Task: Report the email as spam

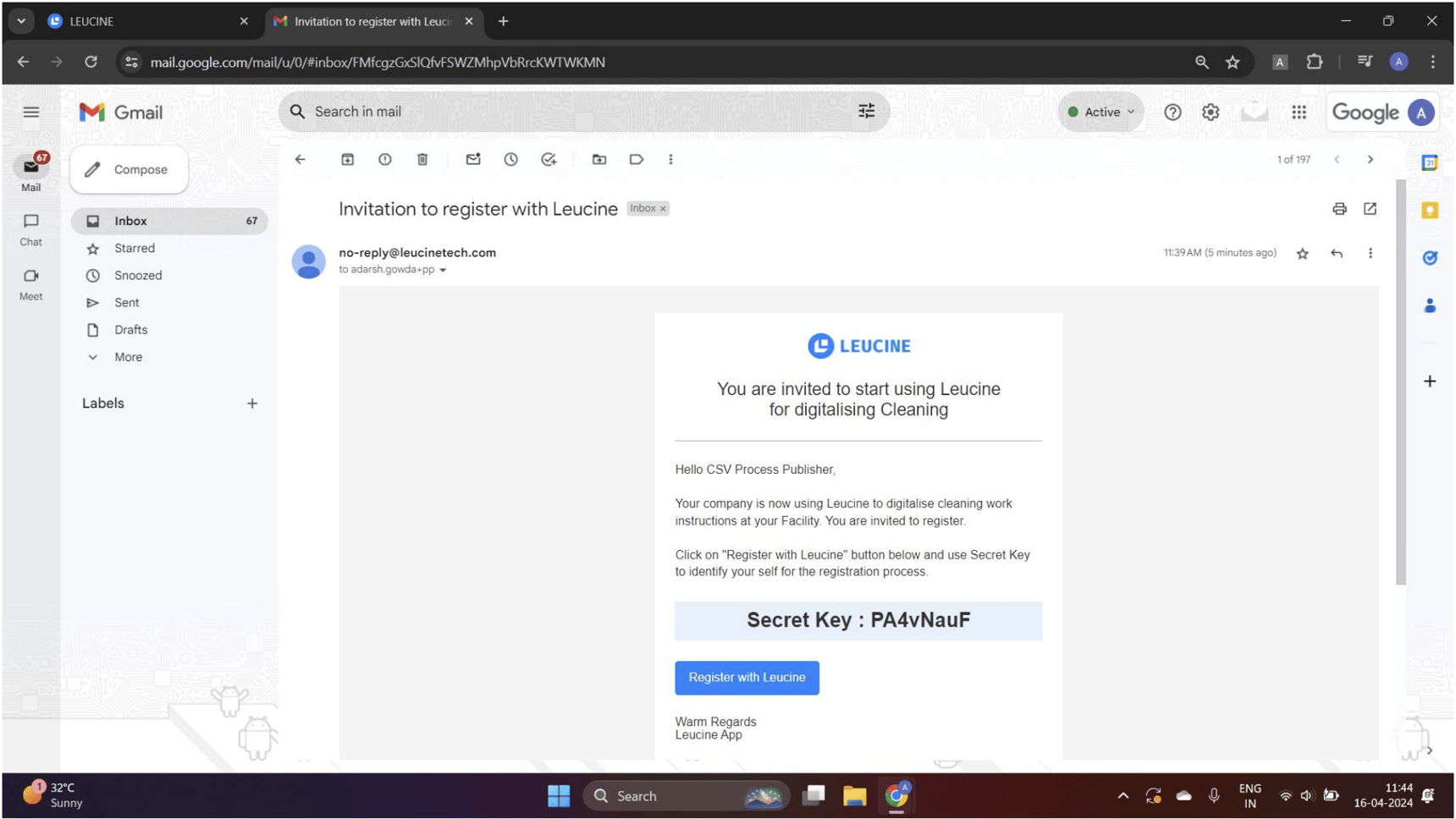Action: (385, 159)
